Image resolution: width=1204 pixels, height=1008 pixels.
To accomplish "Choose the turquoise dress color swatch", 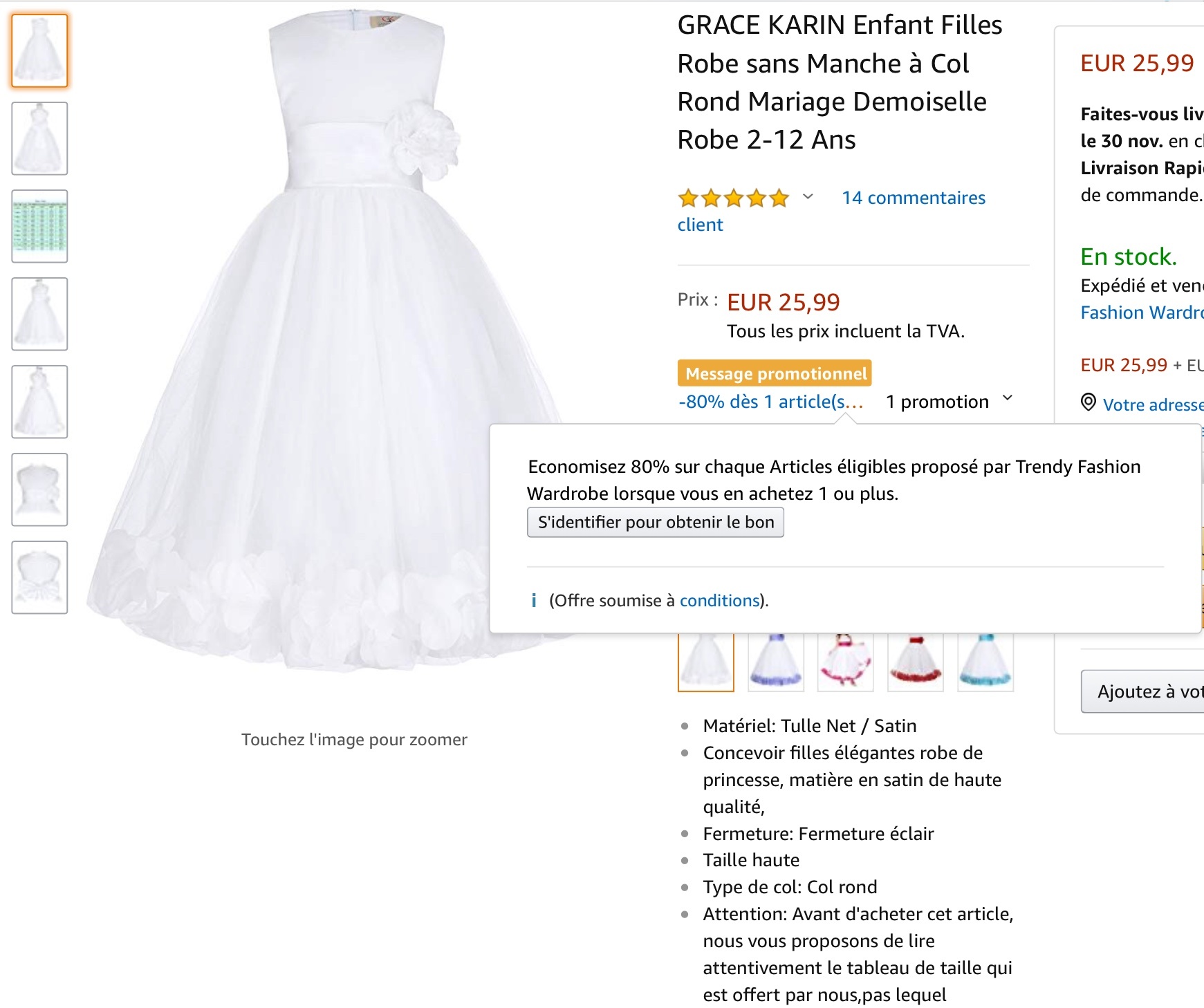I will (x=985, y=662).
